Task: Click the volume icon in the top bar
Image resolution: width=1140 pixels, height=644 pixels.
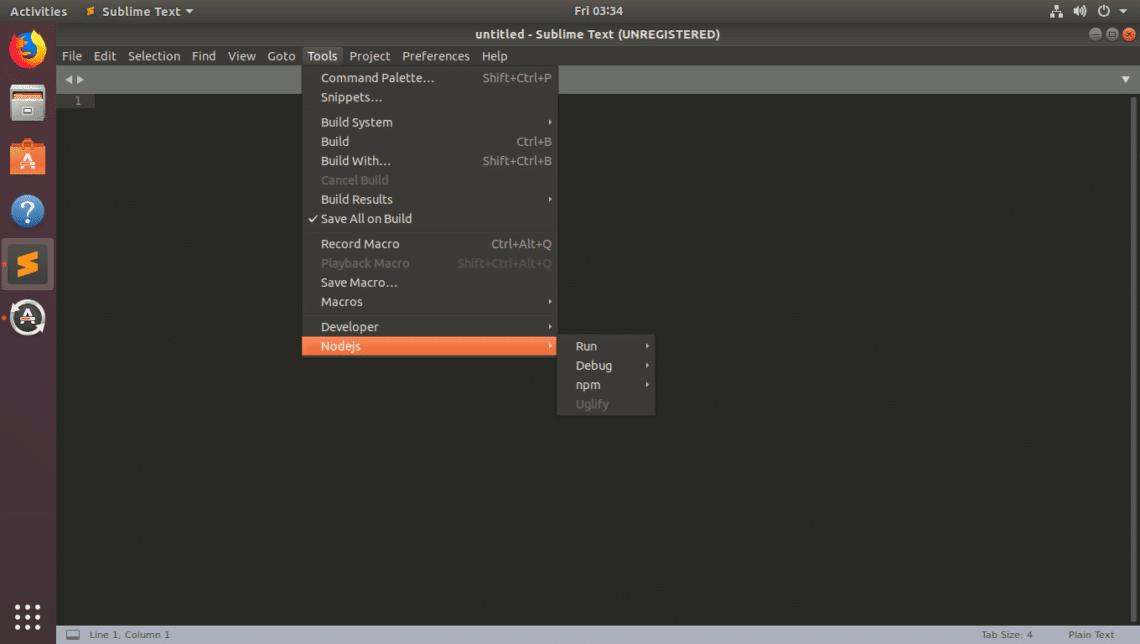Action: [1080, 11]
